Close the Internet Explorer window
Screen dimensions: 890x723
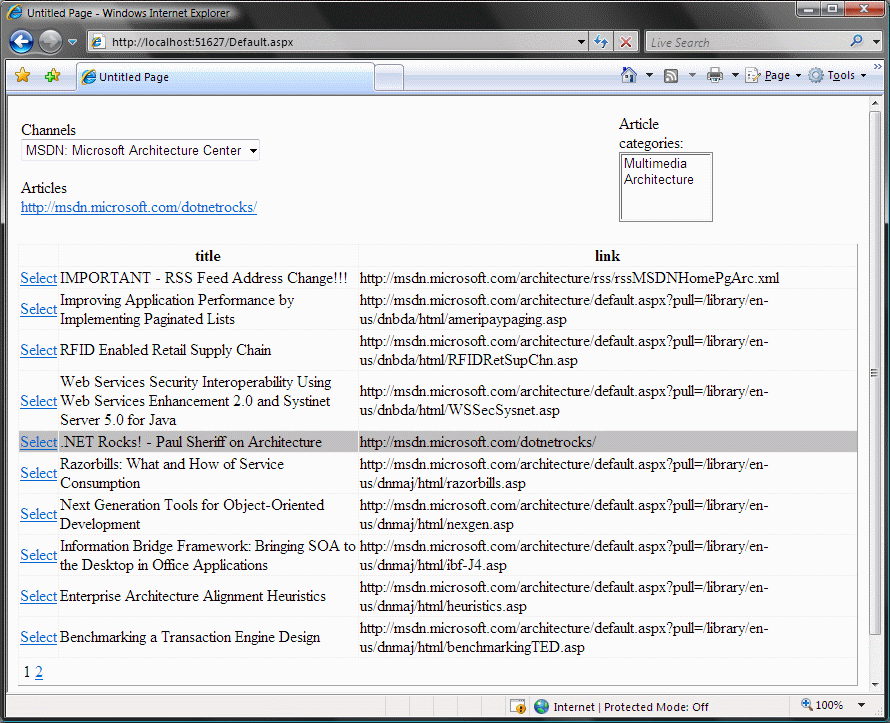click(x=864, y=9)
